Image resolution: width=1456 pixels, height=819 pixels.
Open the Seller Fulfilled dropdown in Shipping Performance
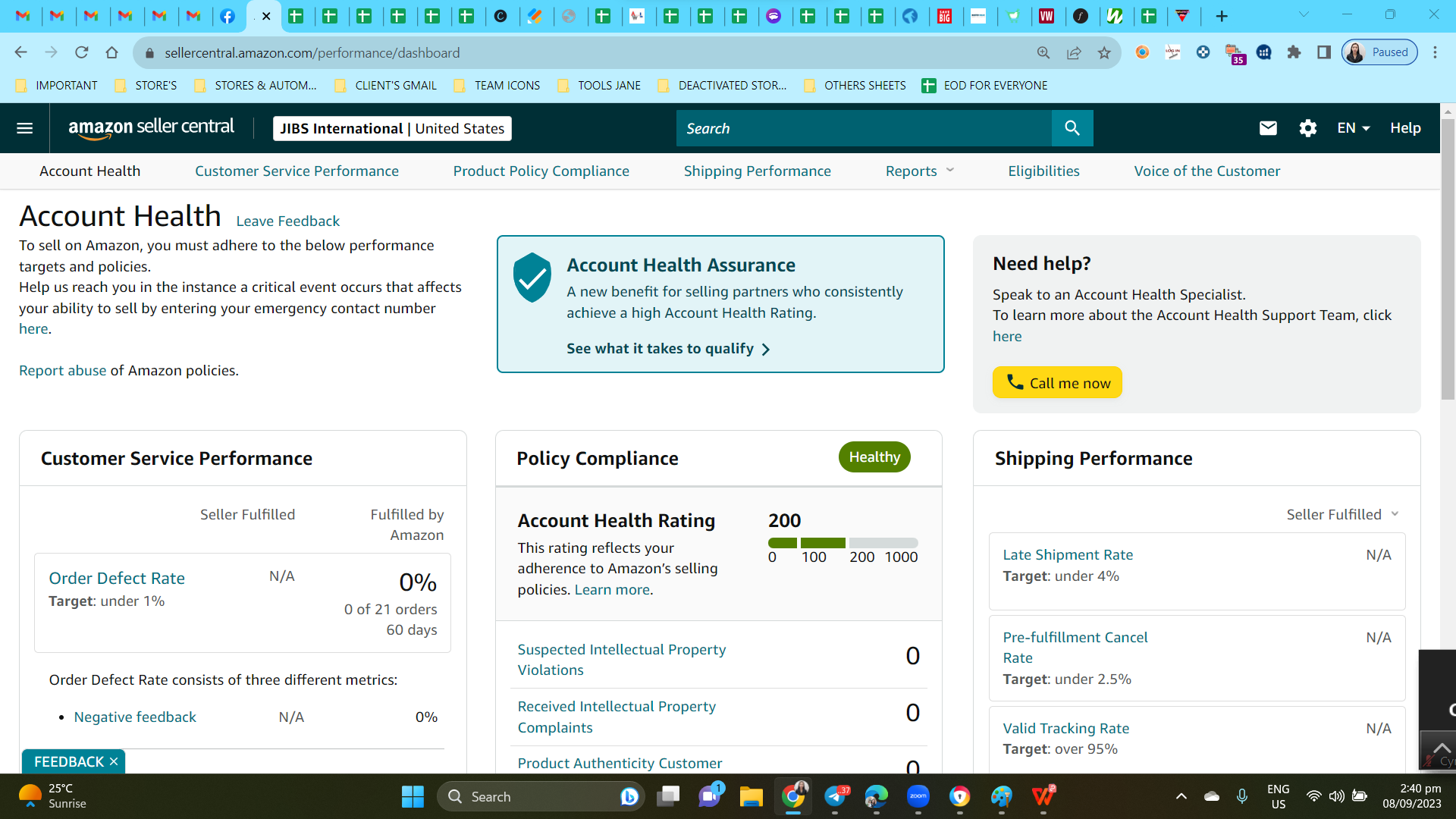pos(1342,514)
